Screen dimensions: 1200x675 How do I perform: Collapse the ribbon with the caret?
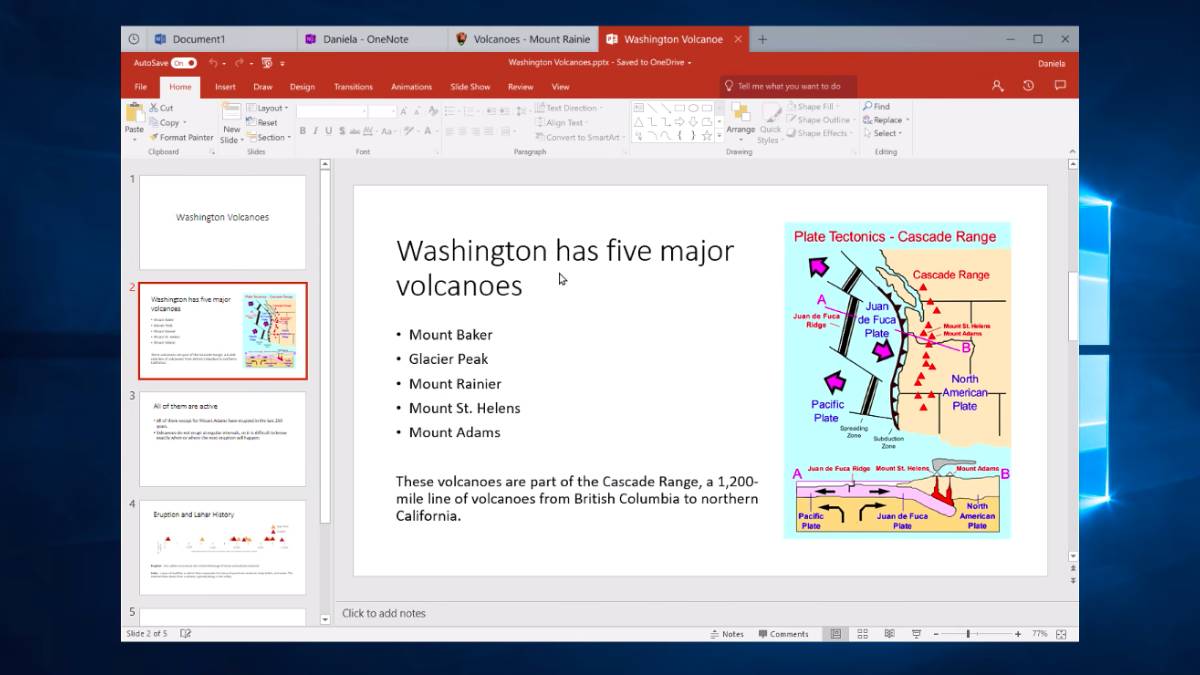click(x=1072, y=151)
